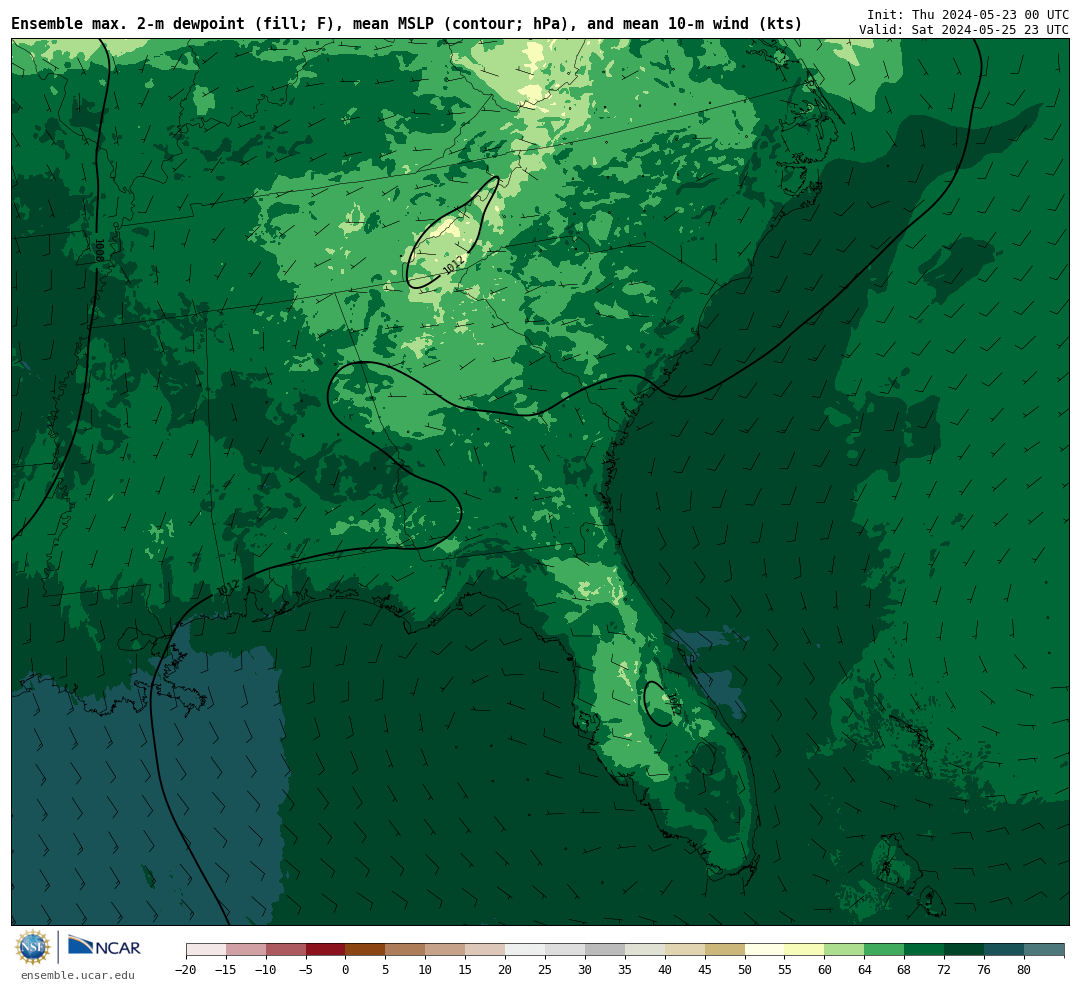1080x988 pixels.
Task: Pick the yellow swatch between 55 and 60
Action: pos(805,950)
